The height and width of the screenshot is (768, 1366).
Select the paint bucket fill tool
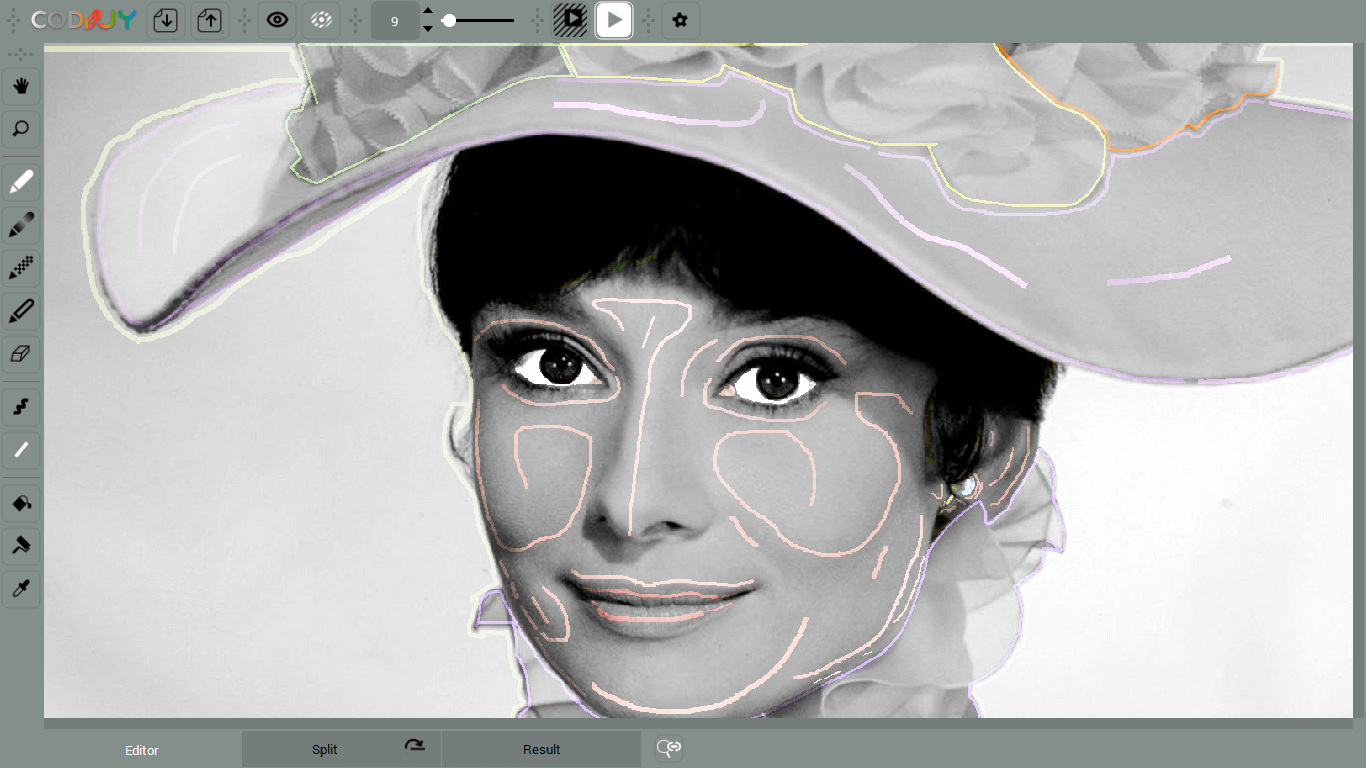[21, 503]
